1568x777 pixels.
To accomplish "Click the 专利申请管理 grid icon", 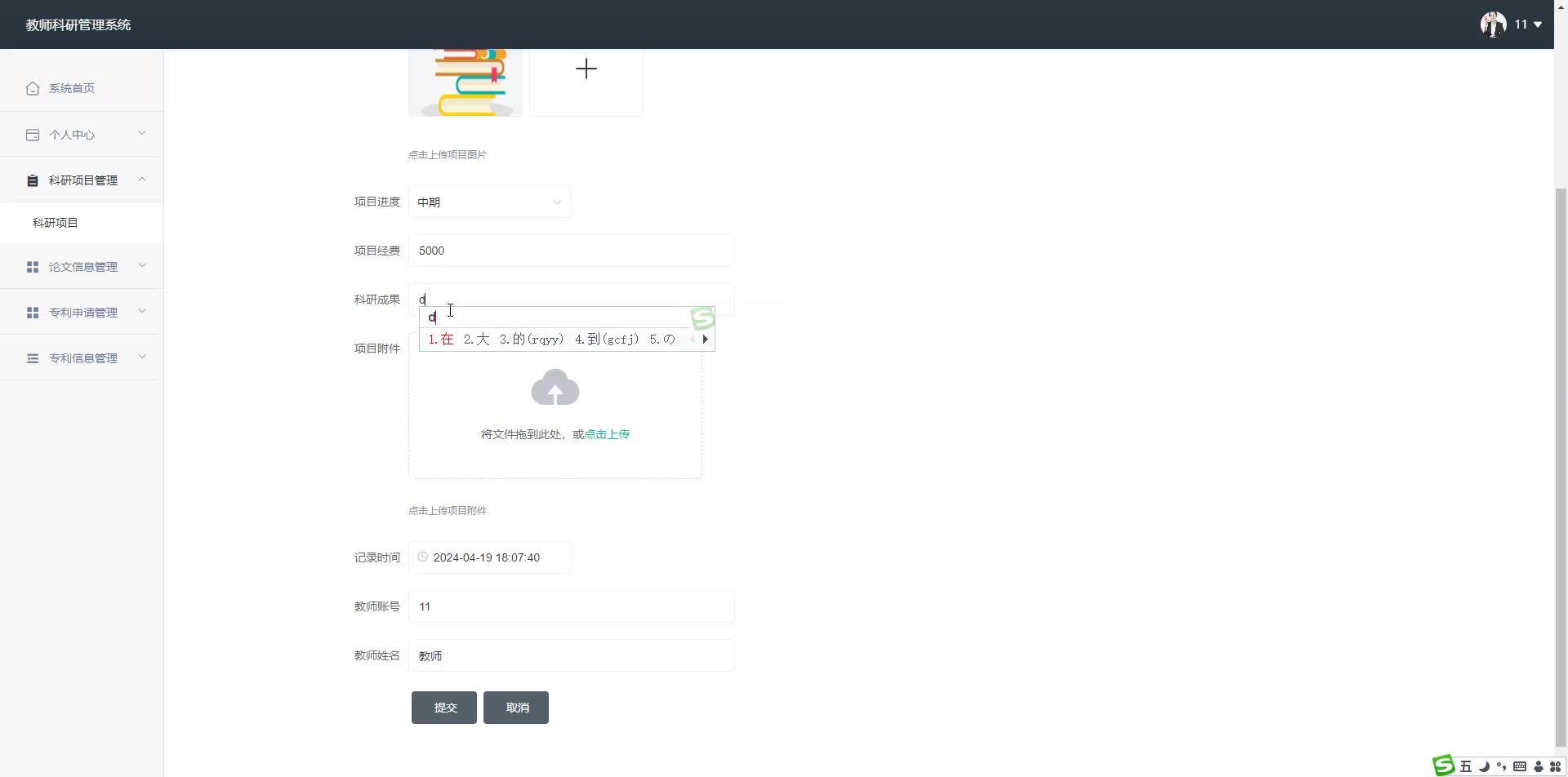I will coord(33,313).
